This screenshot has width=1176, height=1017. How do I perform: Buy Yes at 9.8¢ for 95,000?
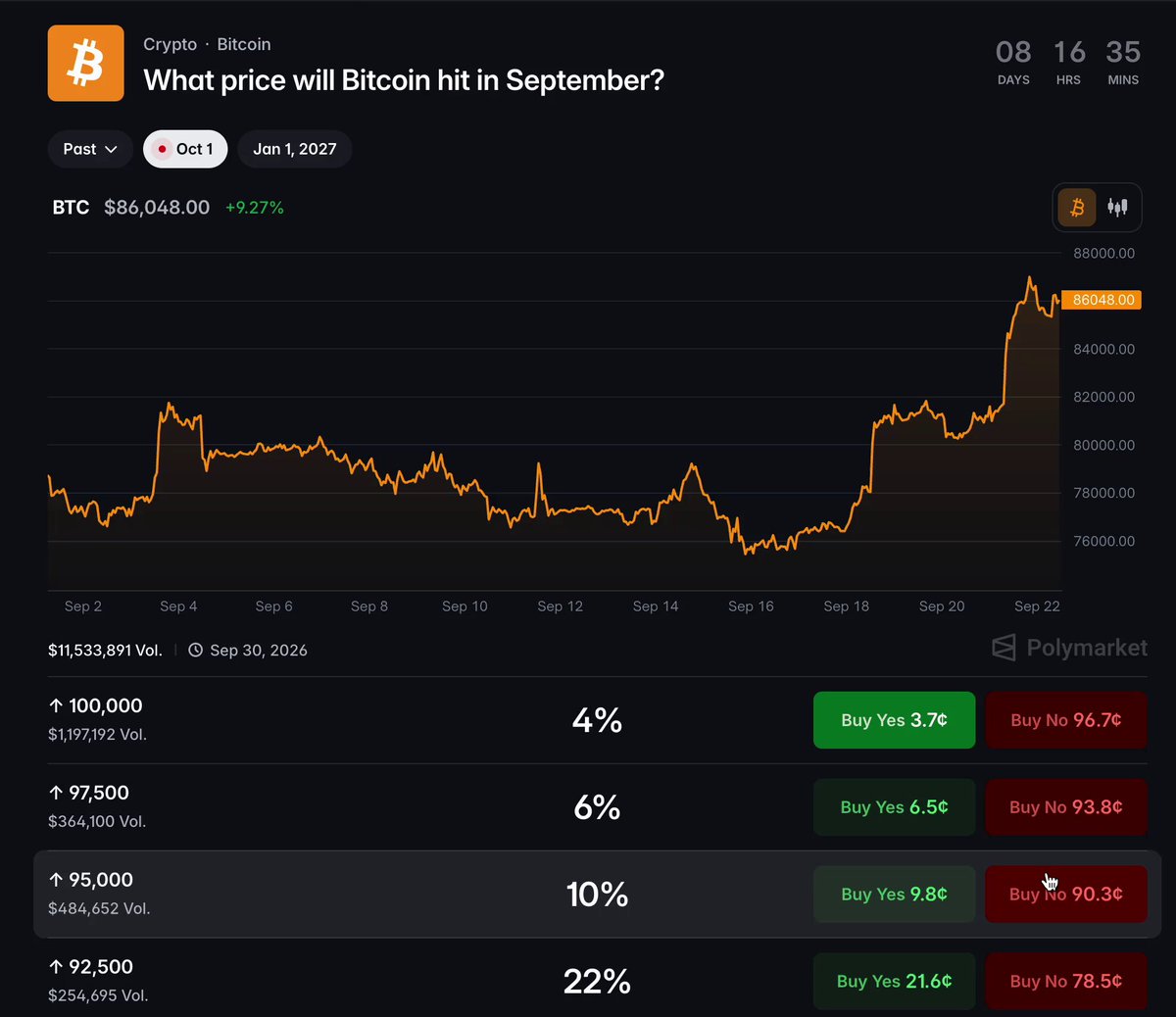[x=894, y=895]
